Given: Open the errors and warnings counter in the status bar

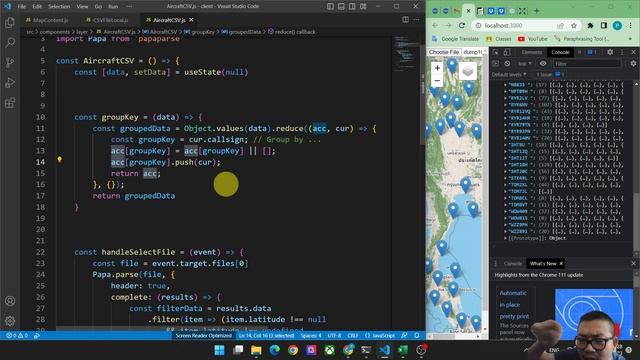Looking at the screenshot, I should tap(17, 336).
